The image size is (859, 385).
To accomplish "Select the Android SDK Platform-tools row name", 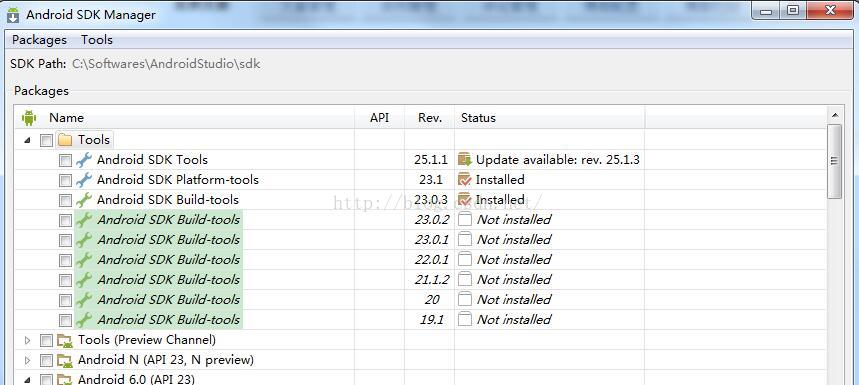I will [177, 180].
